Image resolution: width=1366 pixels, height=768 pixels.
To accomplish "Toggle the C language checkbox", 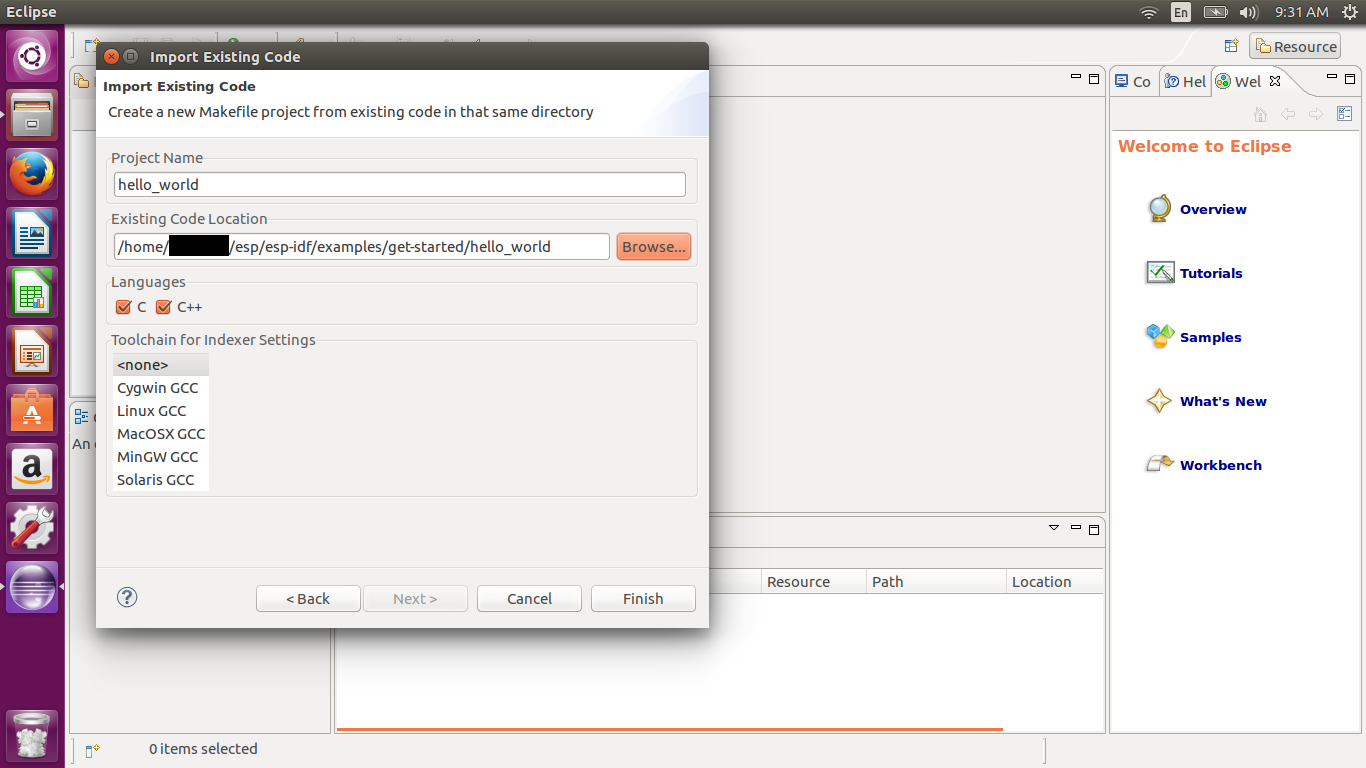I will [x=124, y=307].
